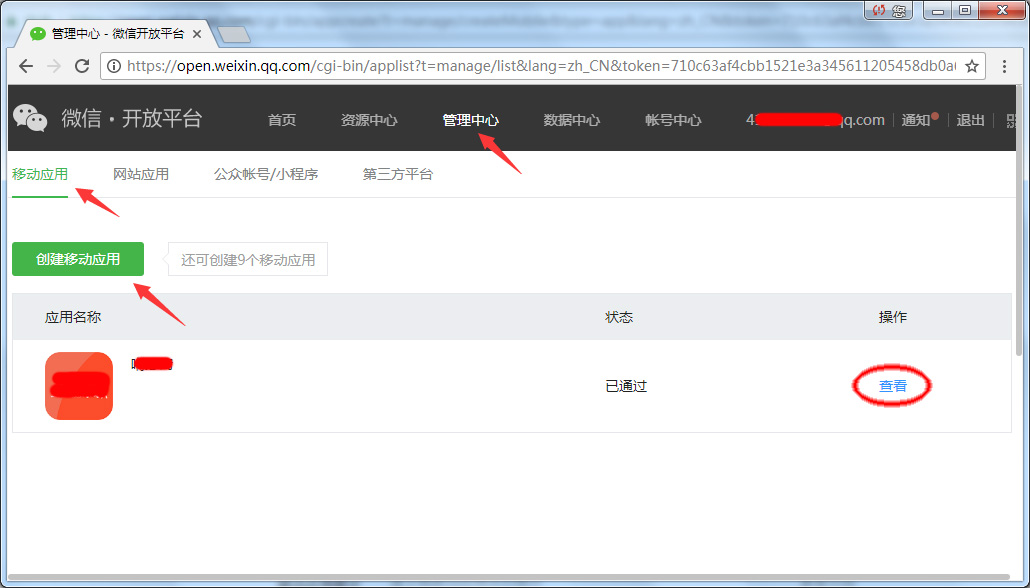
Task: Reload the current page
Action: (82, 66)
